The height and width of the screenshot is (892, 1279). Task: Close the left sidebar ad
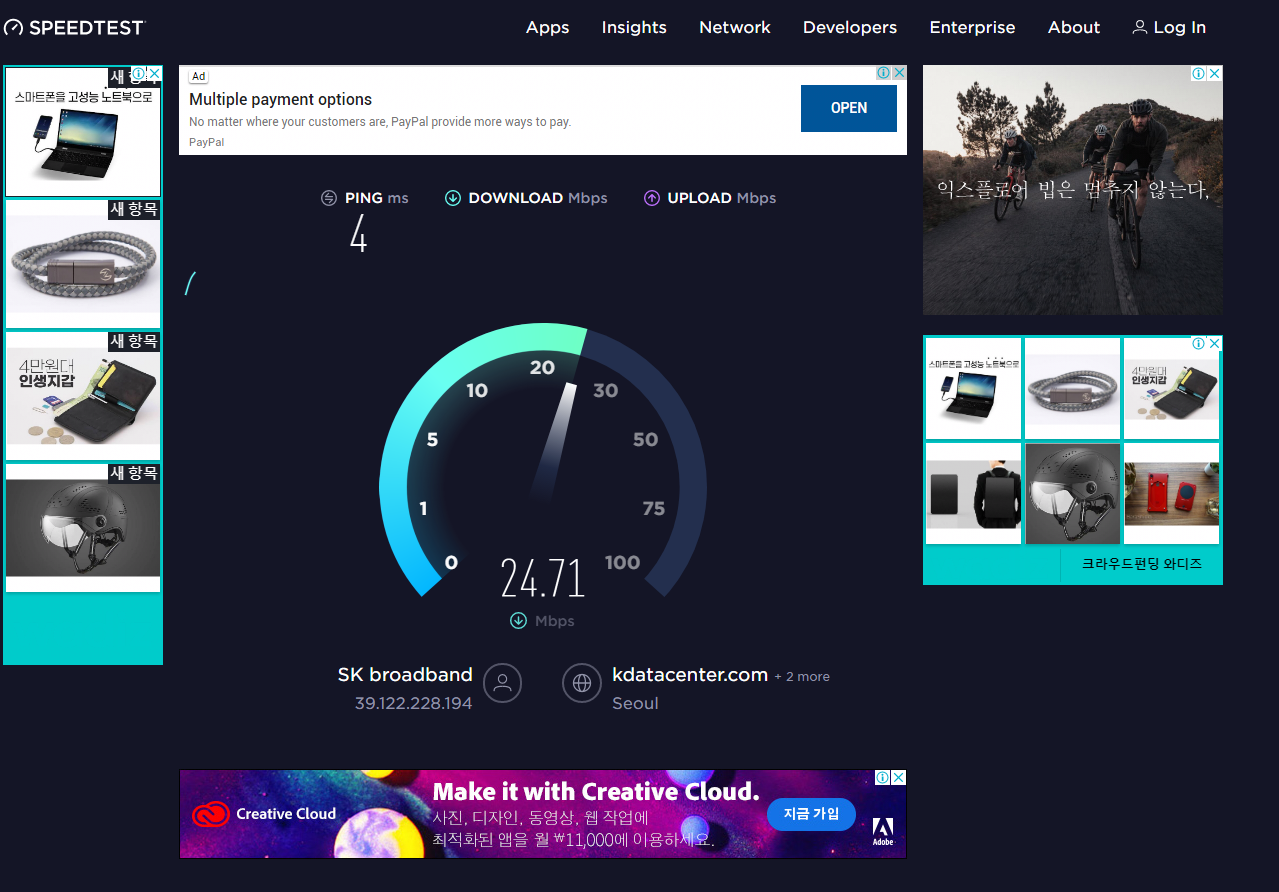click(154, 74)
